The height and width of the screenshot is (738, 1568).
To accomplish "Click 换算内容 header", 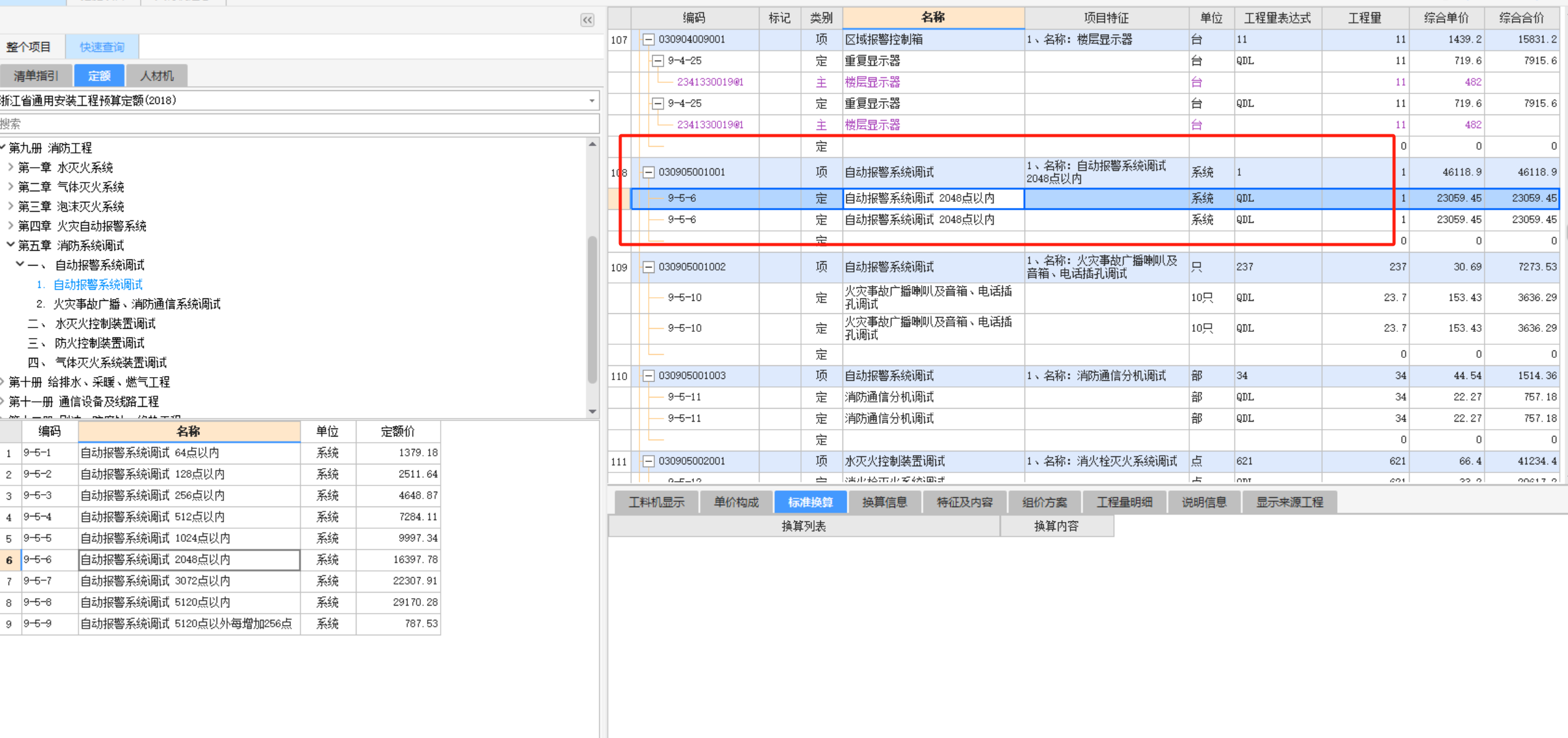I will pos(1057,526).
